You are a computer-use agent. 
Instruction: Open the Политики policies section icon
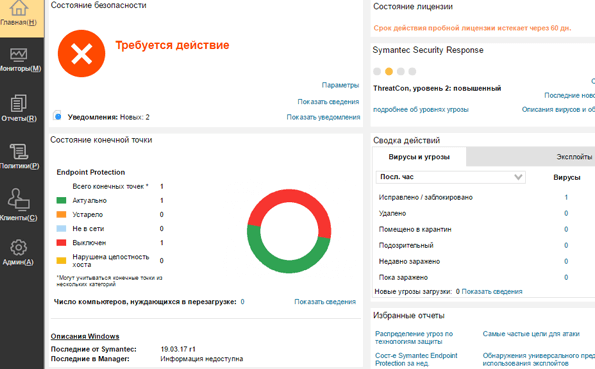pyautogui.click(x=19, y=151)
